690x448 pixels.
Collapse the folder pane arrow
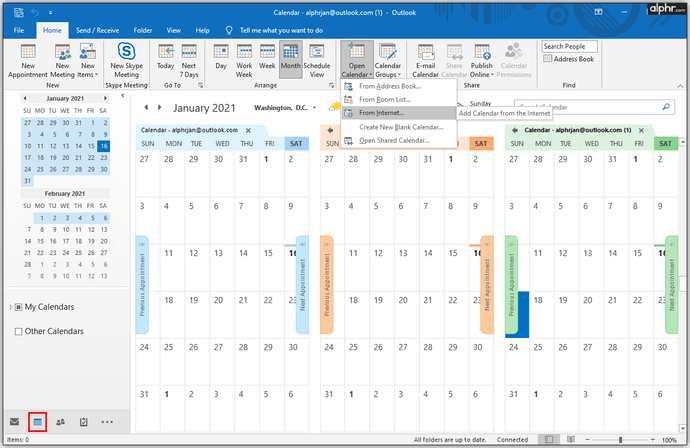123,95
